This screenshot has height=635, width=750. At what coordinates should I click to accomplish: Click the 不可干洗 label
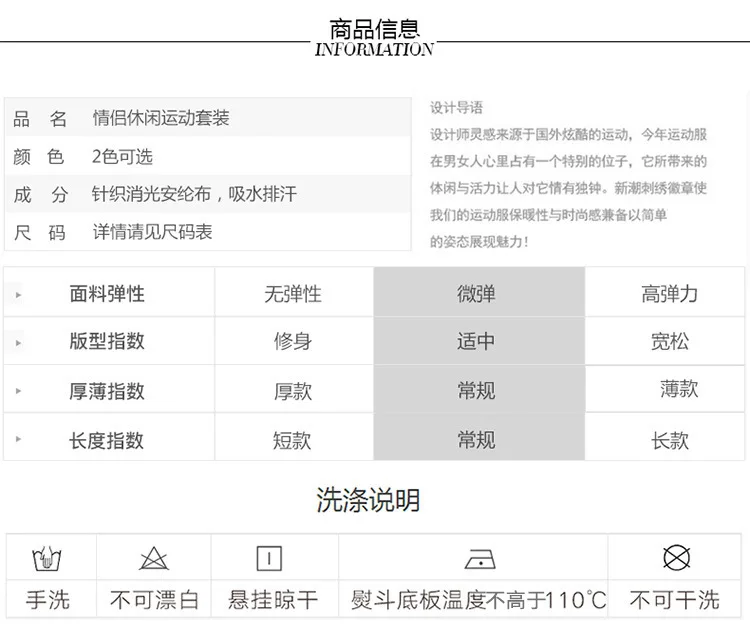674,600
